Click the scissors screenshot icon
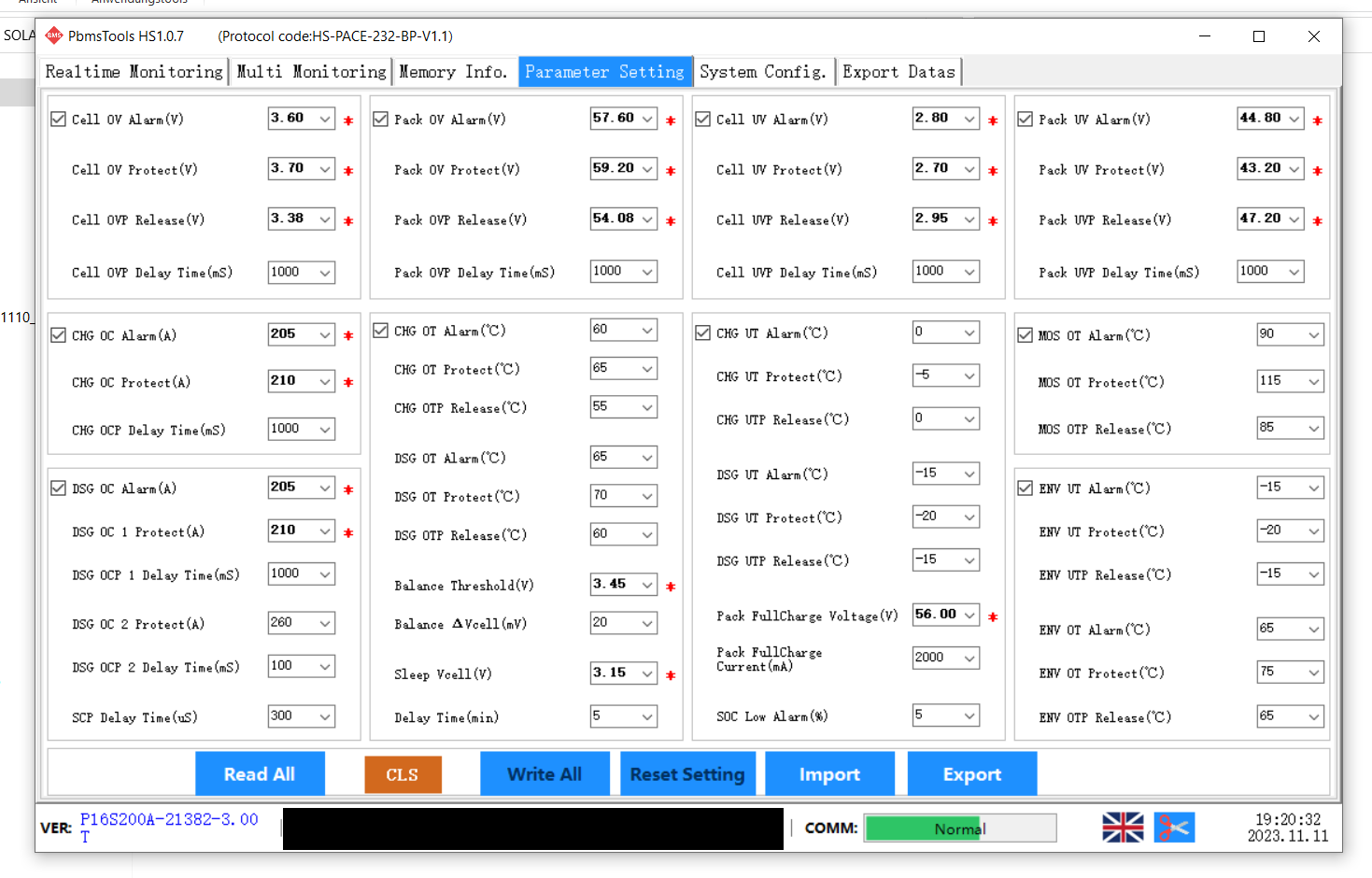Image resolution: width=1372 pixels, height=878 pixels. click(x=1174, y=828)
